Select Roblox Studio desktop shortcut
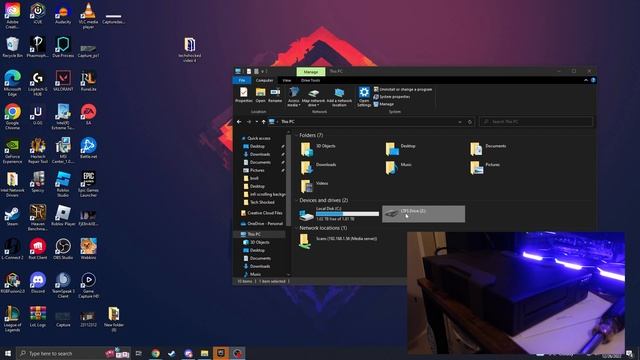The width and height of the screenshot is (640, 360). [63, 184]
